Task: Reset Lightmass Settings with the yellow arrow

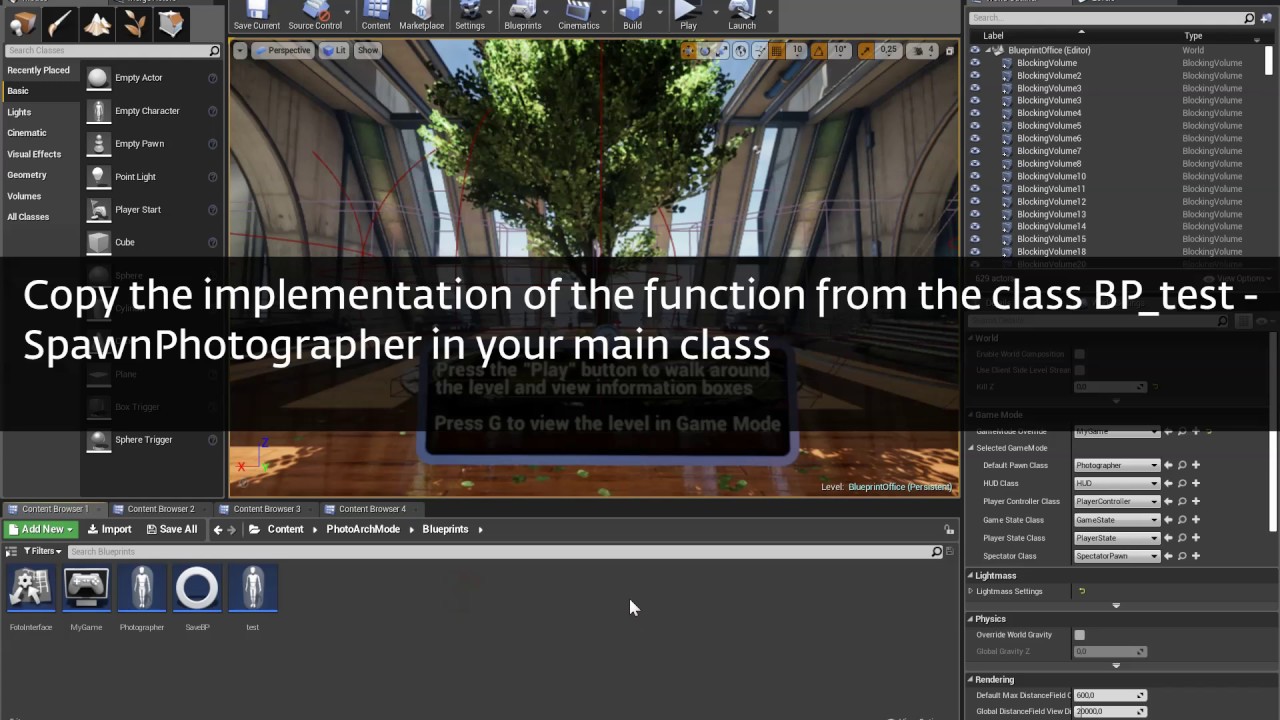Action: 1081,591
